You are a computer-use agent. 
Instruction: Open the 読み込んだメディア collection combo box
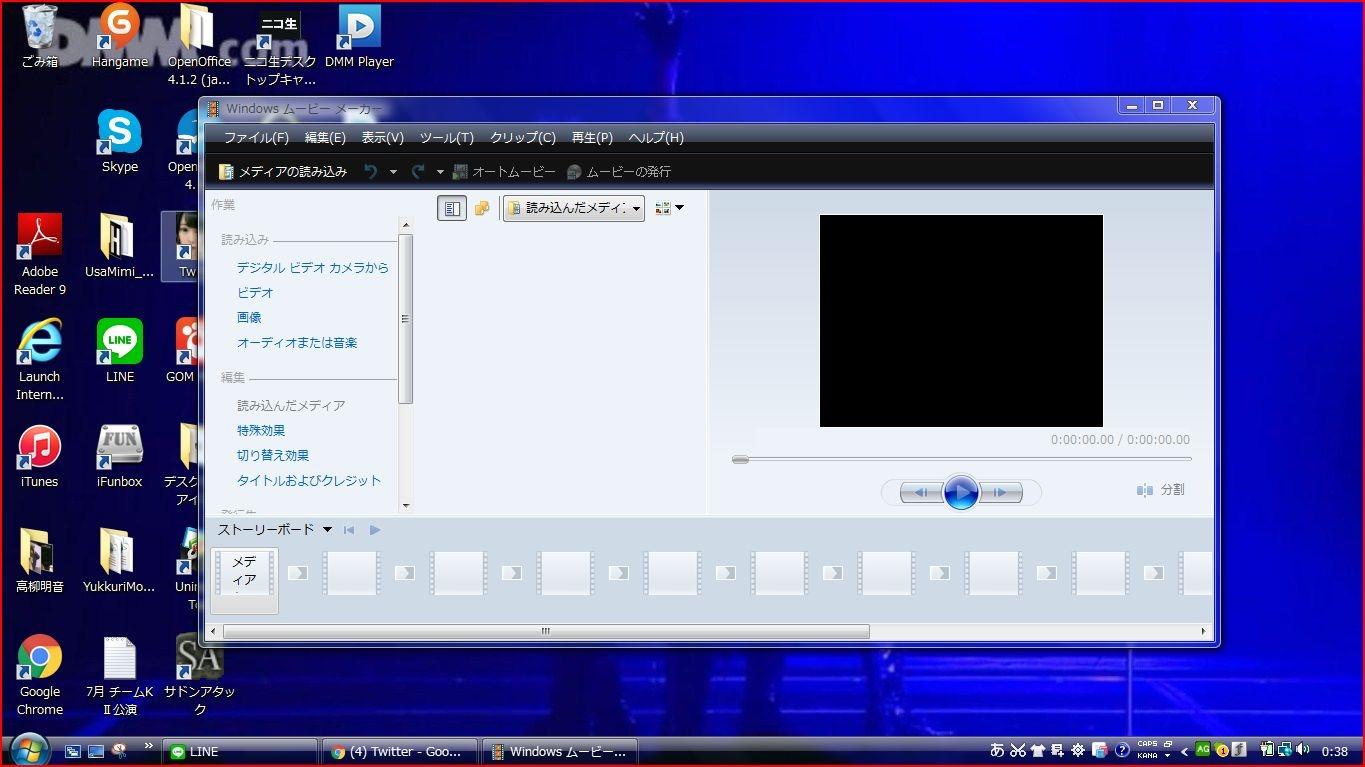pos(574,208)
